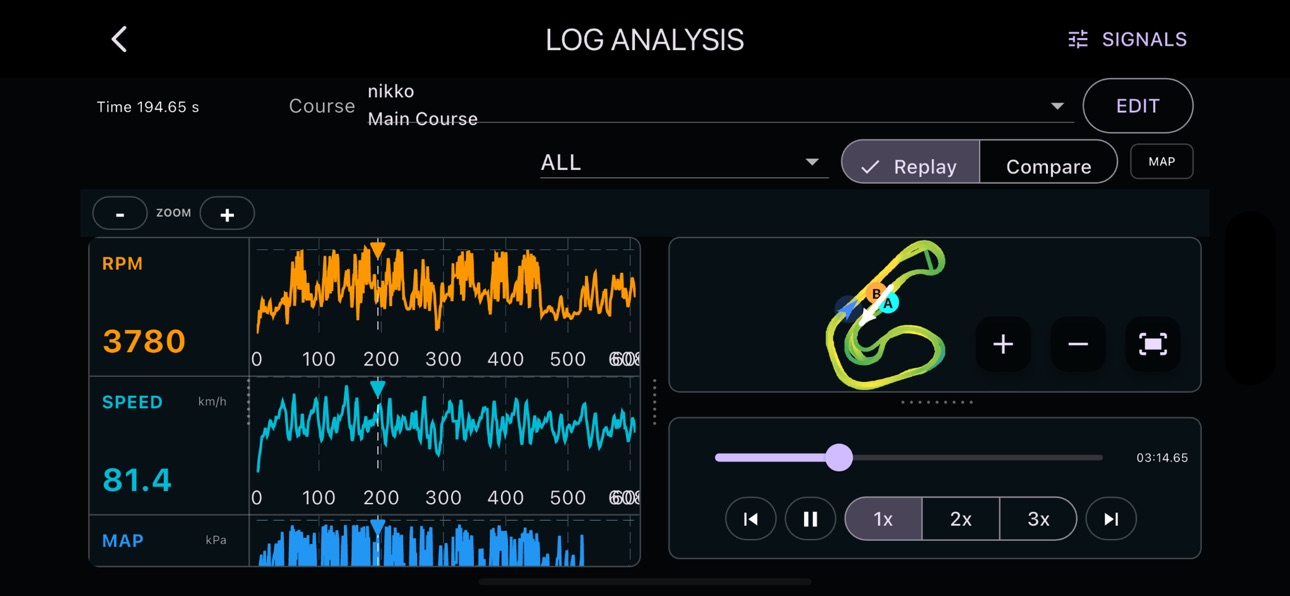
Task: Click marker A on the track map
Action: point(888,303)
